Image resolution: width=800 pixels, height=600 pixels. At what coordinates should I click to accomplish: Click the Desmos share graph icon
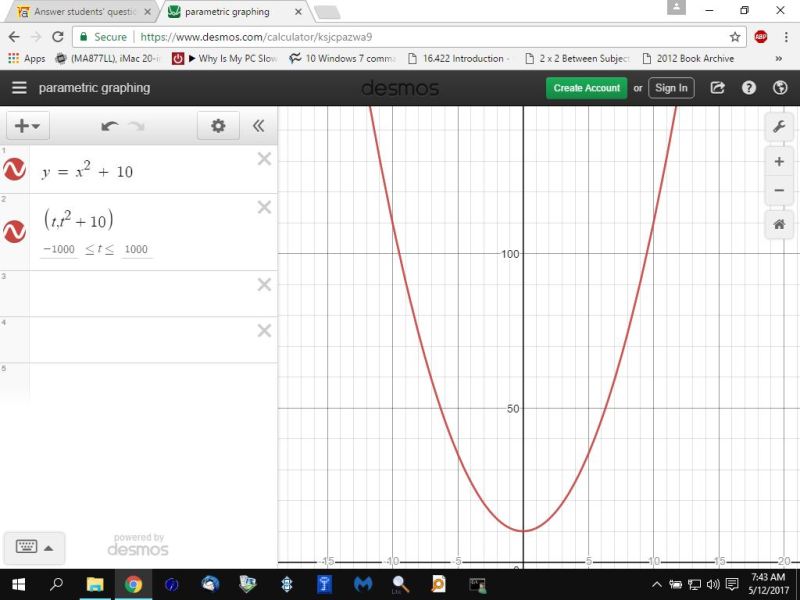pos(717,88)
